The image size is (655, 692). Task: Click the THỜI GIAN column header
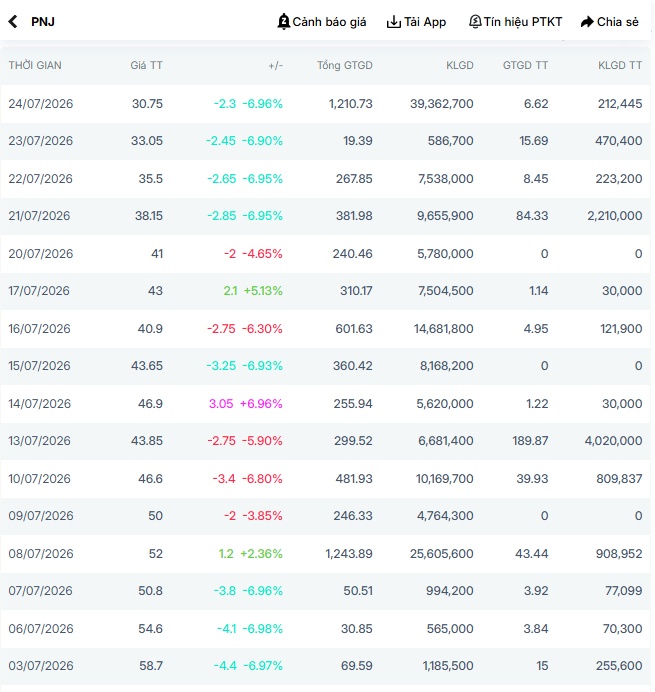(35, 65)
